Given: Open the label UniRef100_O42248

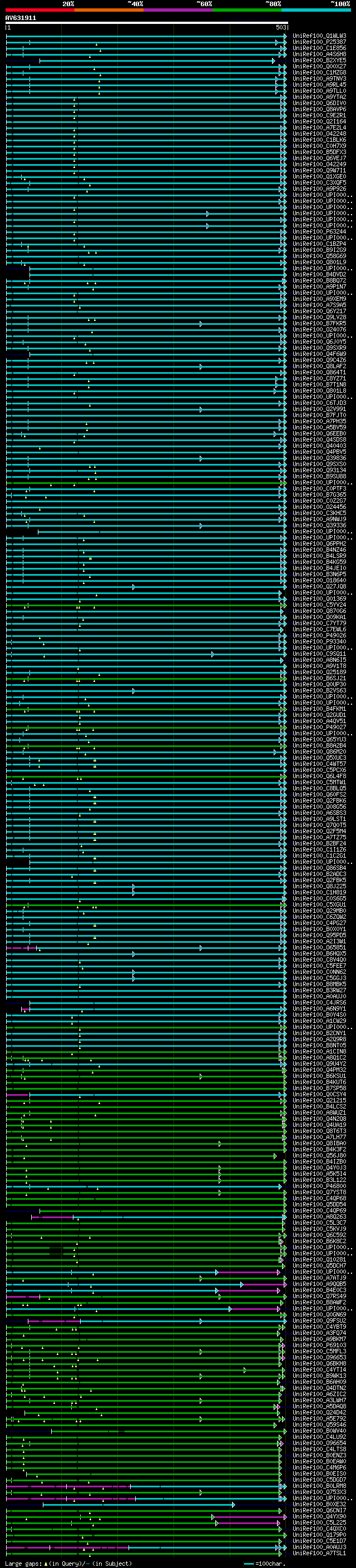Looking at the screenshot, I should (319, 133).
